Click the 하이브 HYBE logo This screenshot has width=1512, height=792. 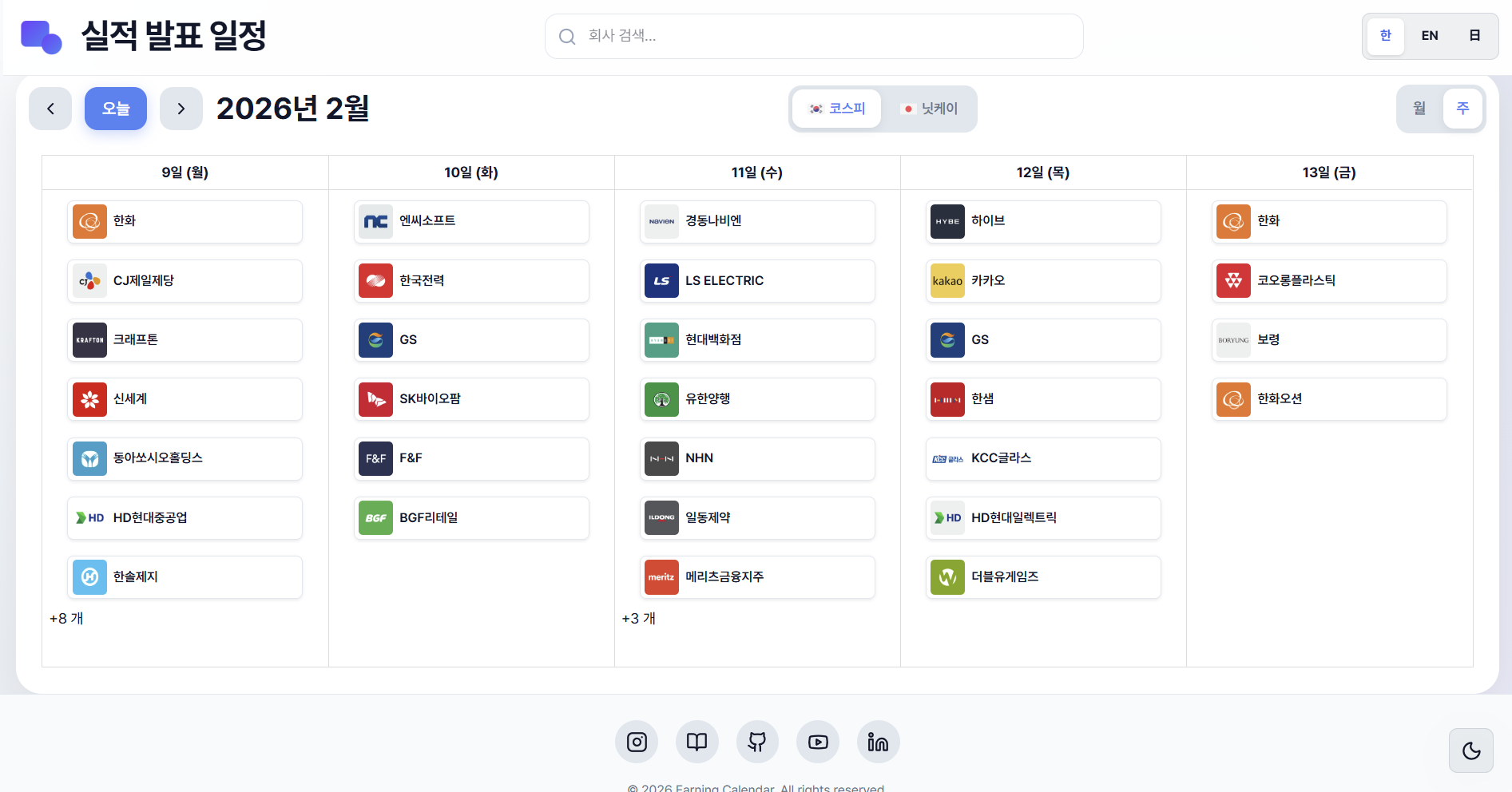(x=947, y=221)
